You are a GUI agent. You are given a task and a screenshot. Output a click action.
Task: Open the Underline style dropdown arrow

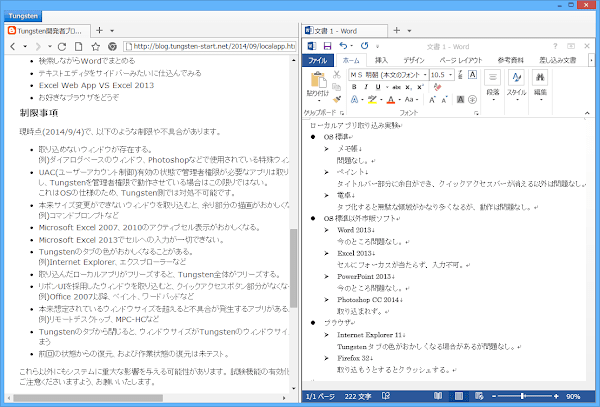[387, 87]
